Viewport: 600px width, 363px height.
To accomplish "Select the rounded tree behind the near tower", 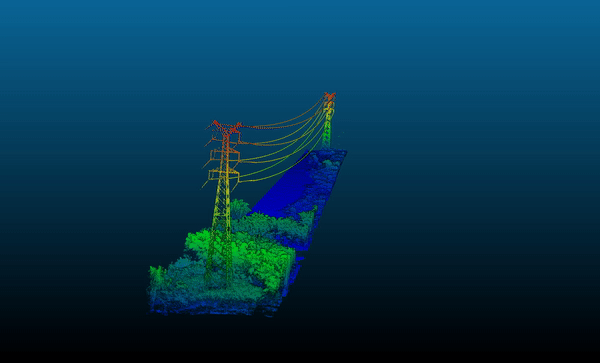I will [240, 208].
